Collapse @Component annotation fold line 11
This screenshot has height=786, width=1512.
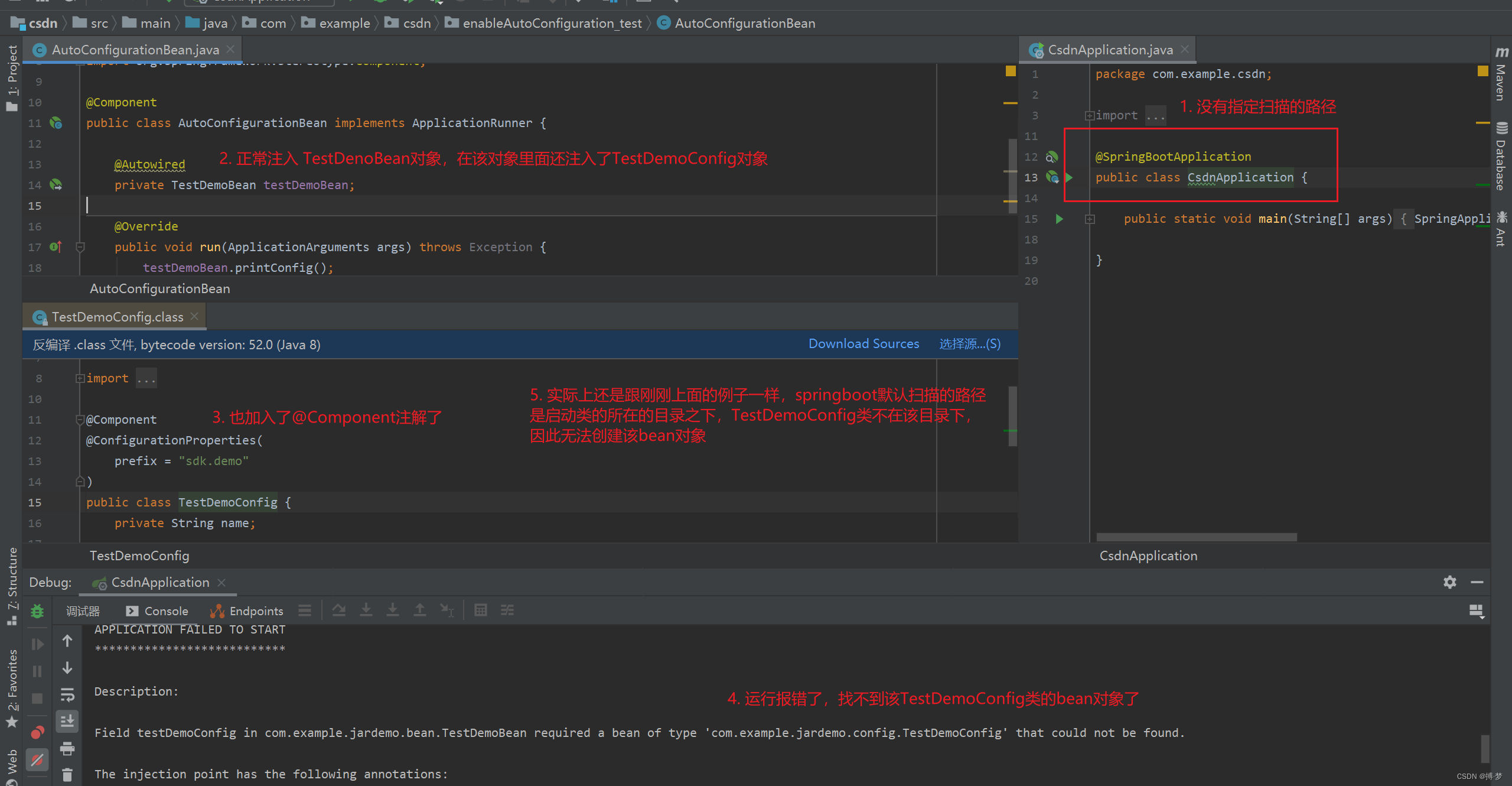[80, 420]
